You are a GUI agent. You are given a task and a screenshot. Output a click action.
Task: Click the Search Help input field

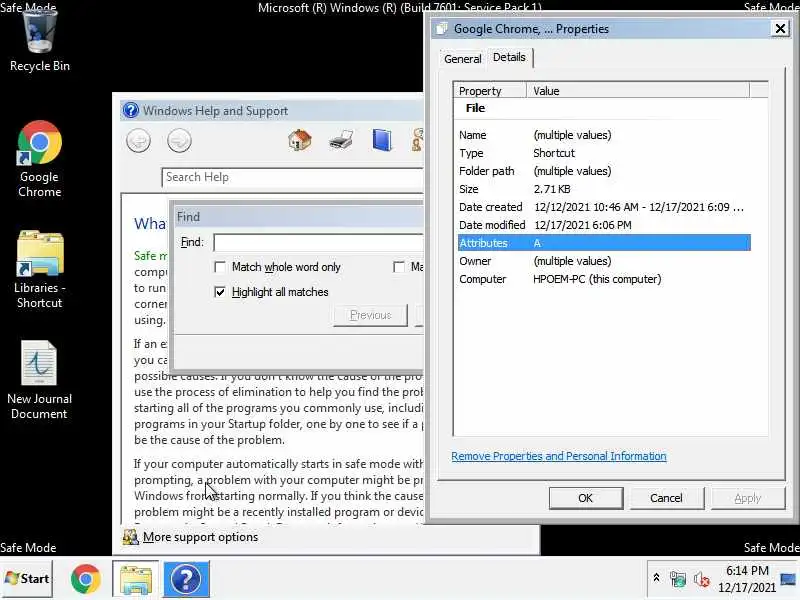[x=292, y=177]
